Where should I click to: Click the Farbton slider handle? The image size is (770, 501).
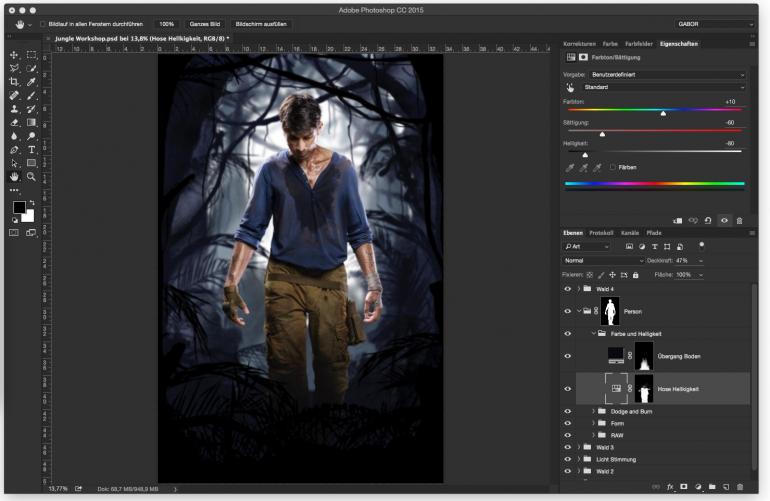pyautogui.click(x=663, y=113)
